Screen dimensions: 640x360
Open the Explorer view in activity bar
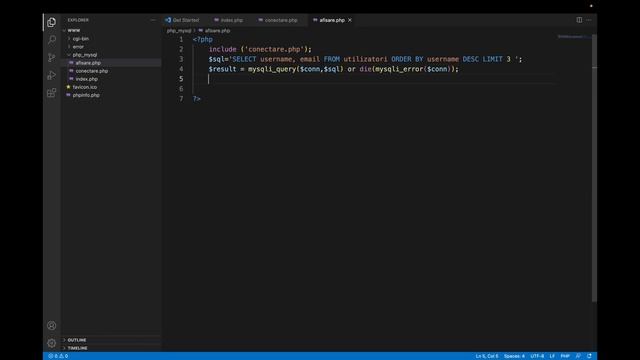click(x=51, y=22)
